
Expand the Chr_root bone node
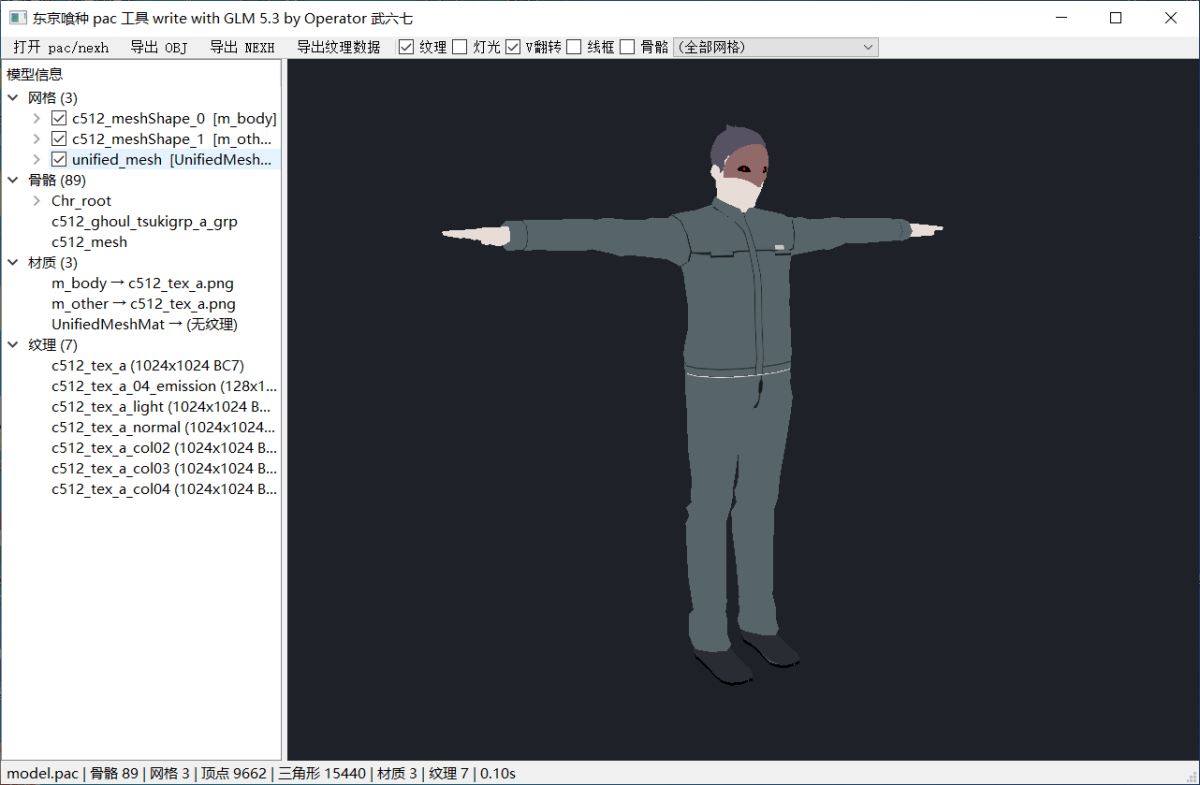37,201
